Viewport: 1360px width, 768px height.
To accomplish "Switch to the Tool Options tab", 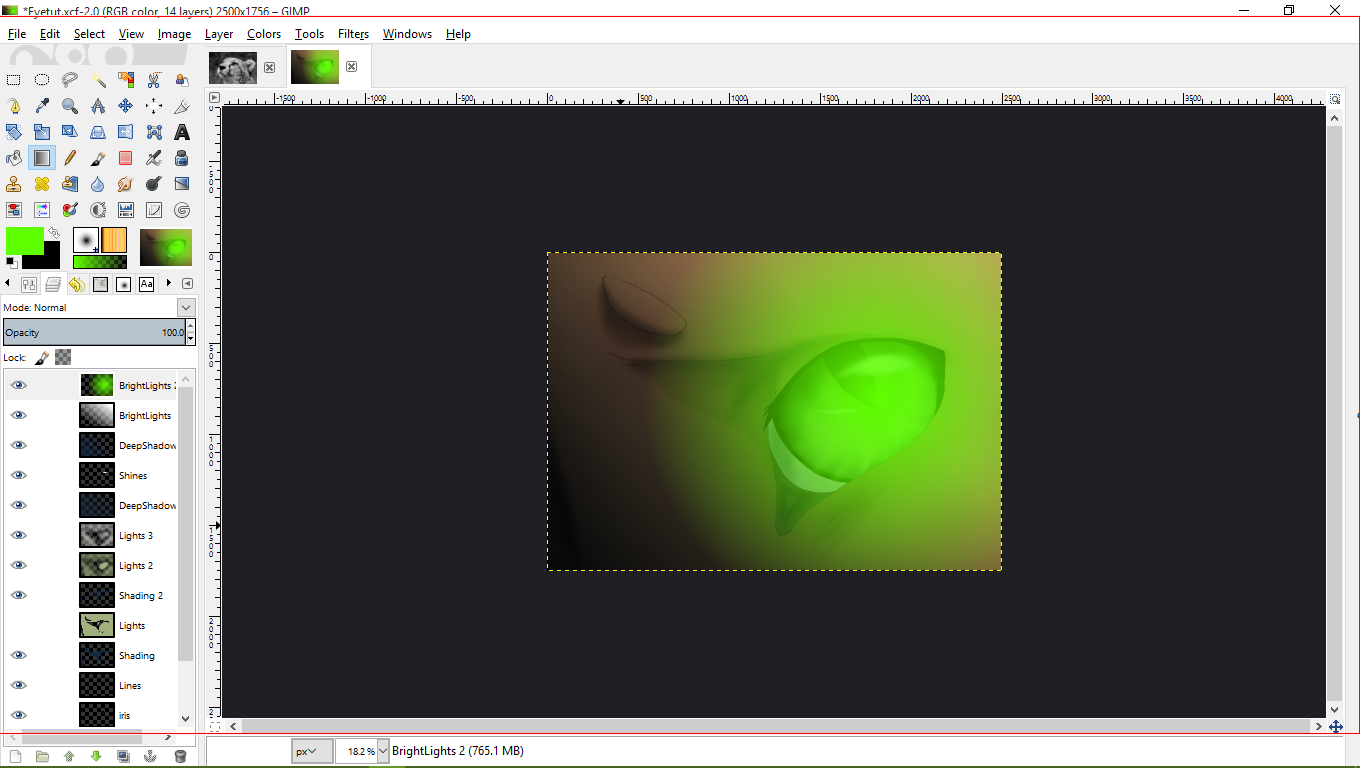I will coord(30,284).
